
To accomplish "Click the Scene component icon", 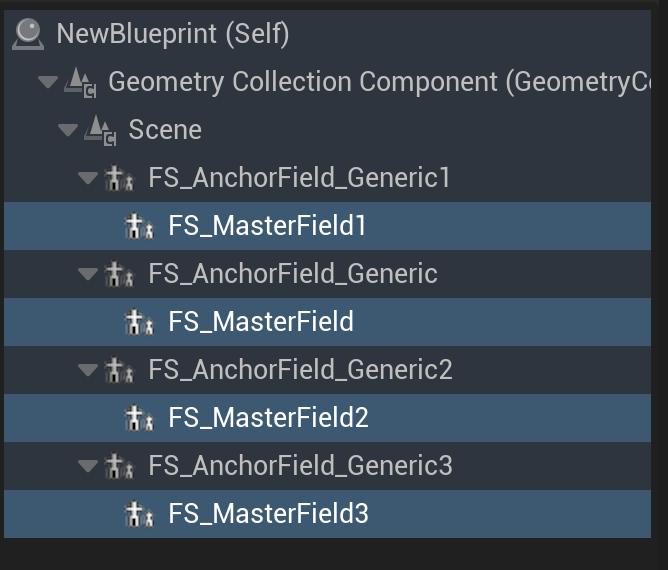I will (100, 130).
